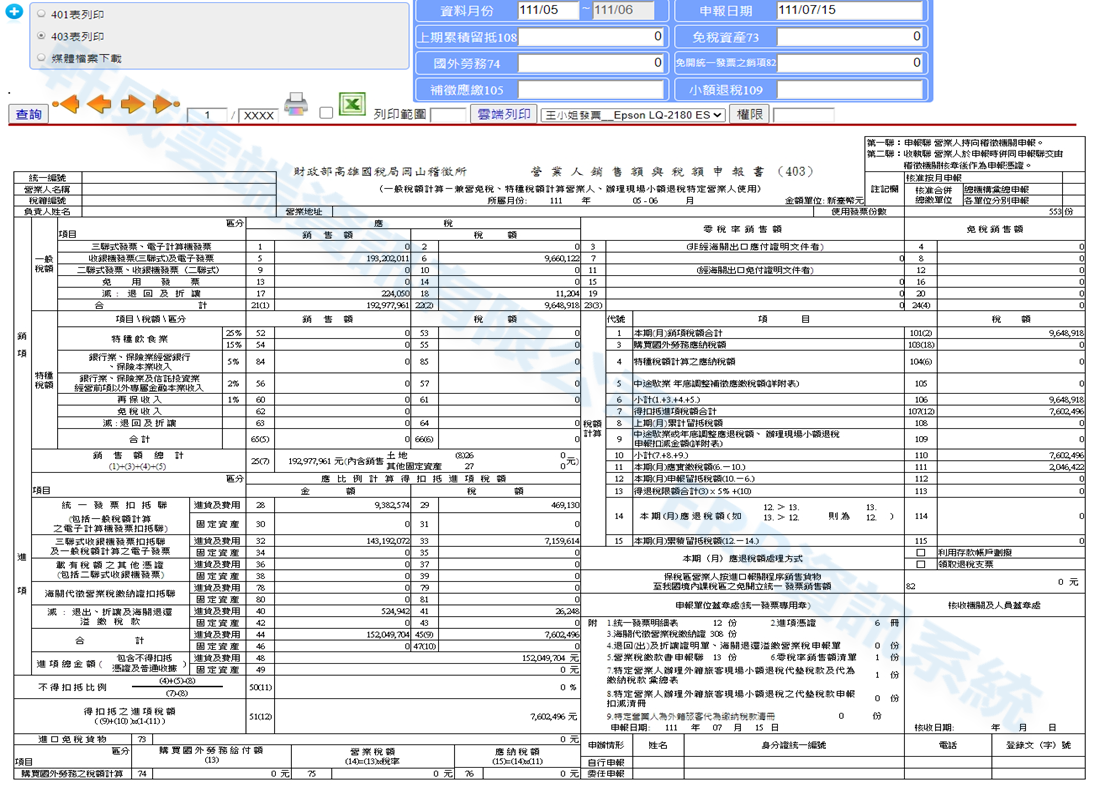This screenshot has width=1108, height=792.
Task: Click tax amount 9,660,122
Action: tap(562, 259)
